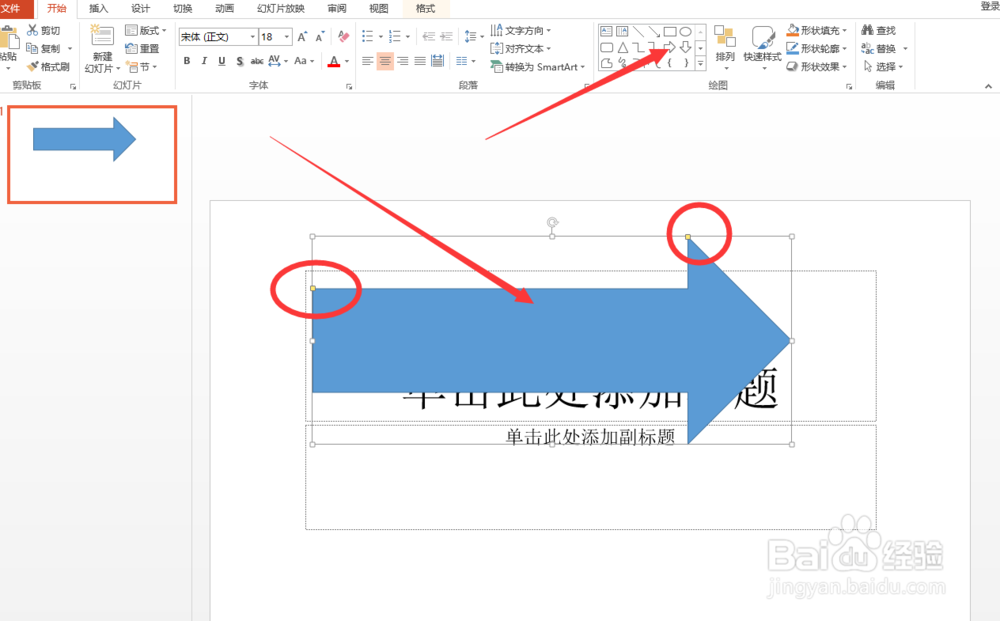
Task: Click the Copy (复制) button
Action: (43, 48)
